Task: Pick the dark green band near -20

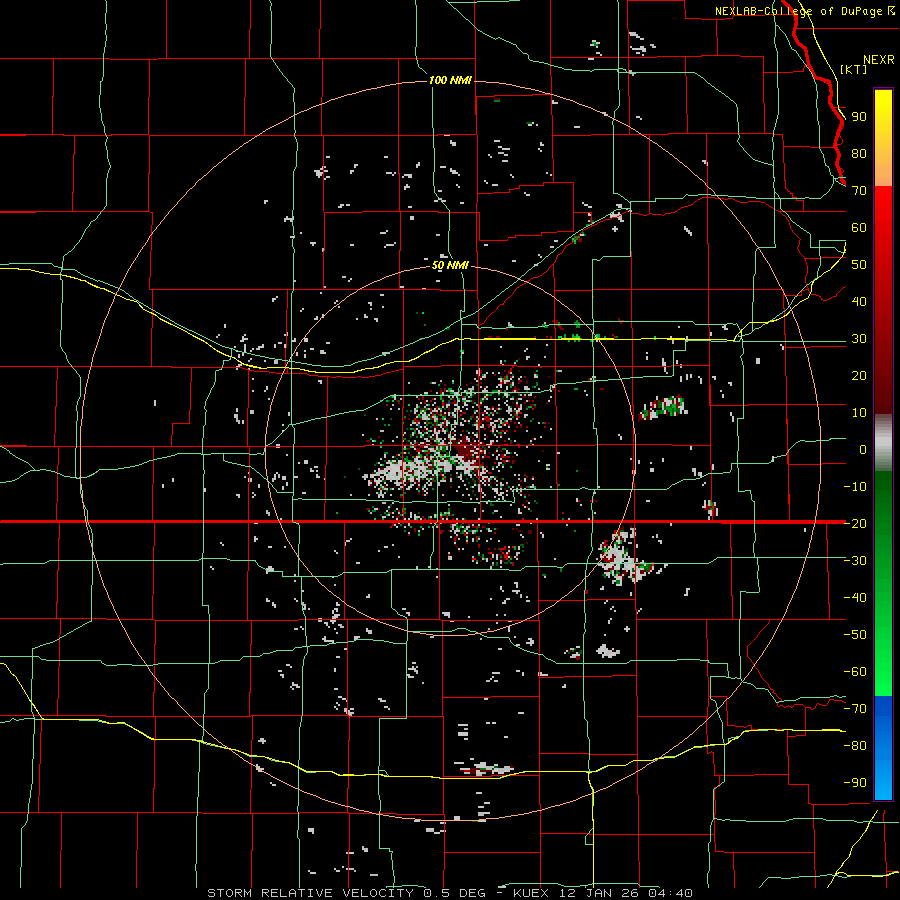Action: pos(883,517)
